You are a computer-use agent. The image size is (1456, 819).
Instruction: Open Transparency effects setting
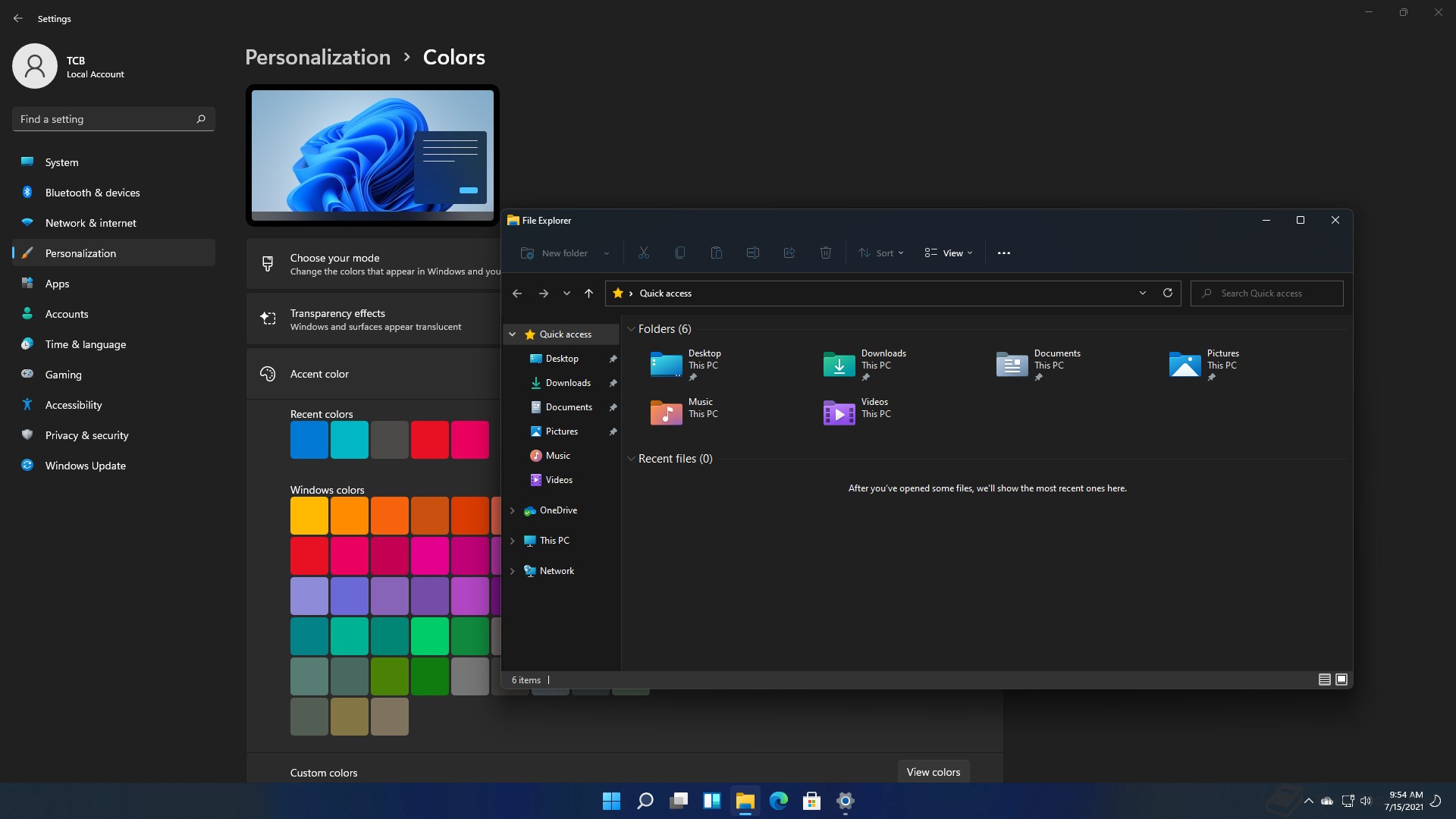click(373, 319)
